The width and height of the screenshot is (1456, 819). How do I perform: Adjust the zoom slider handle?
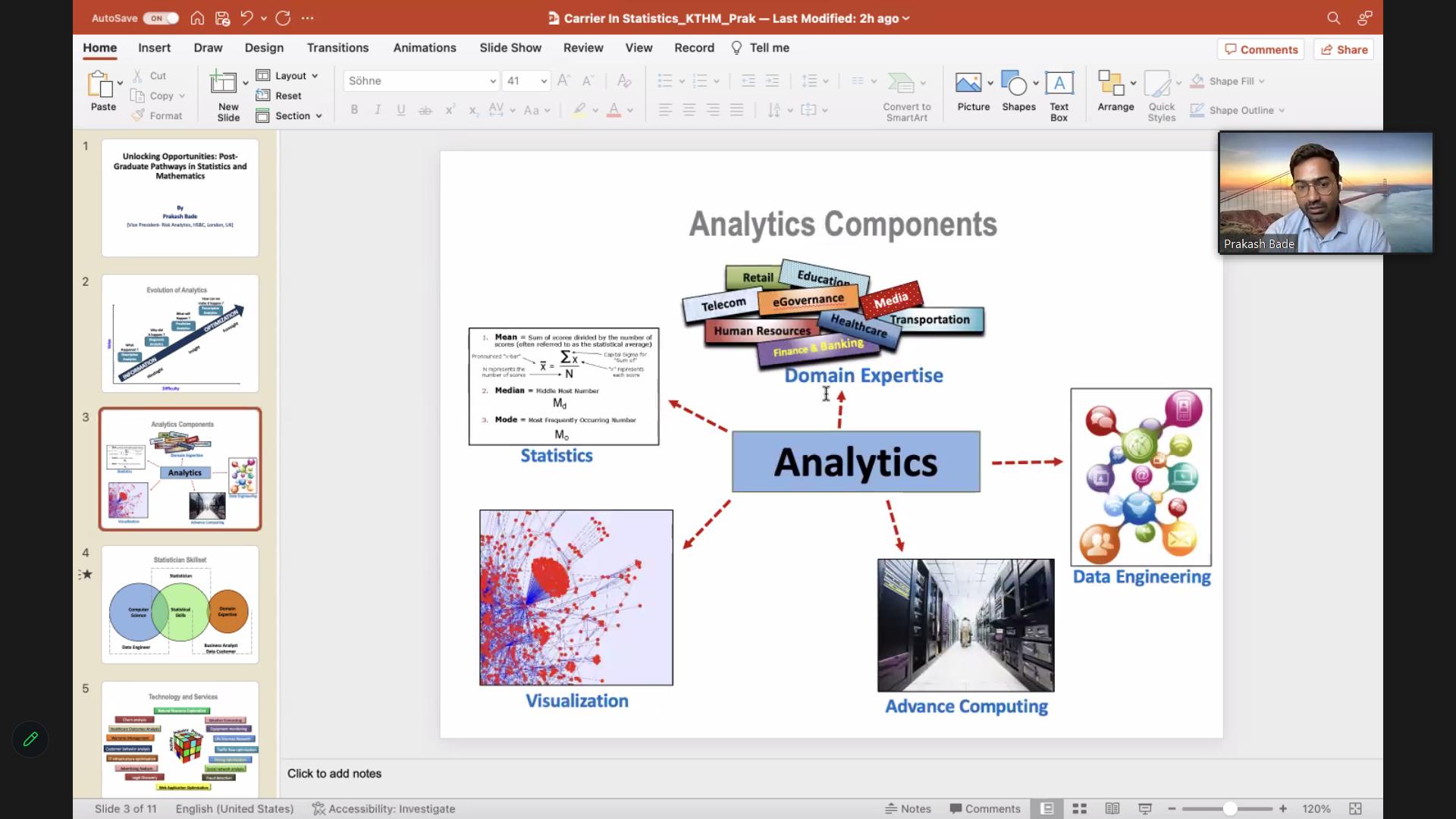pyautogui.click(x=1230, y=809)
